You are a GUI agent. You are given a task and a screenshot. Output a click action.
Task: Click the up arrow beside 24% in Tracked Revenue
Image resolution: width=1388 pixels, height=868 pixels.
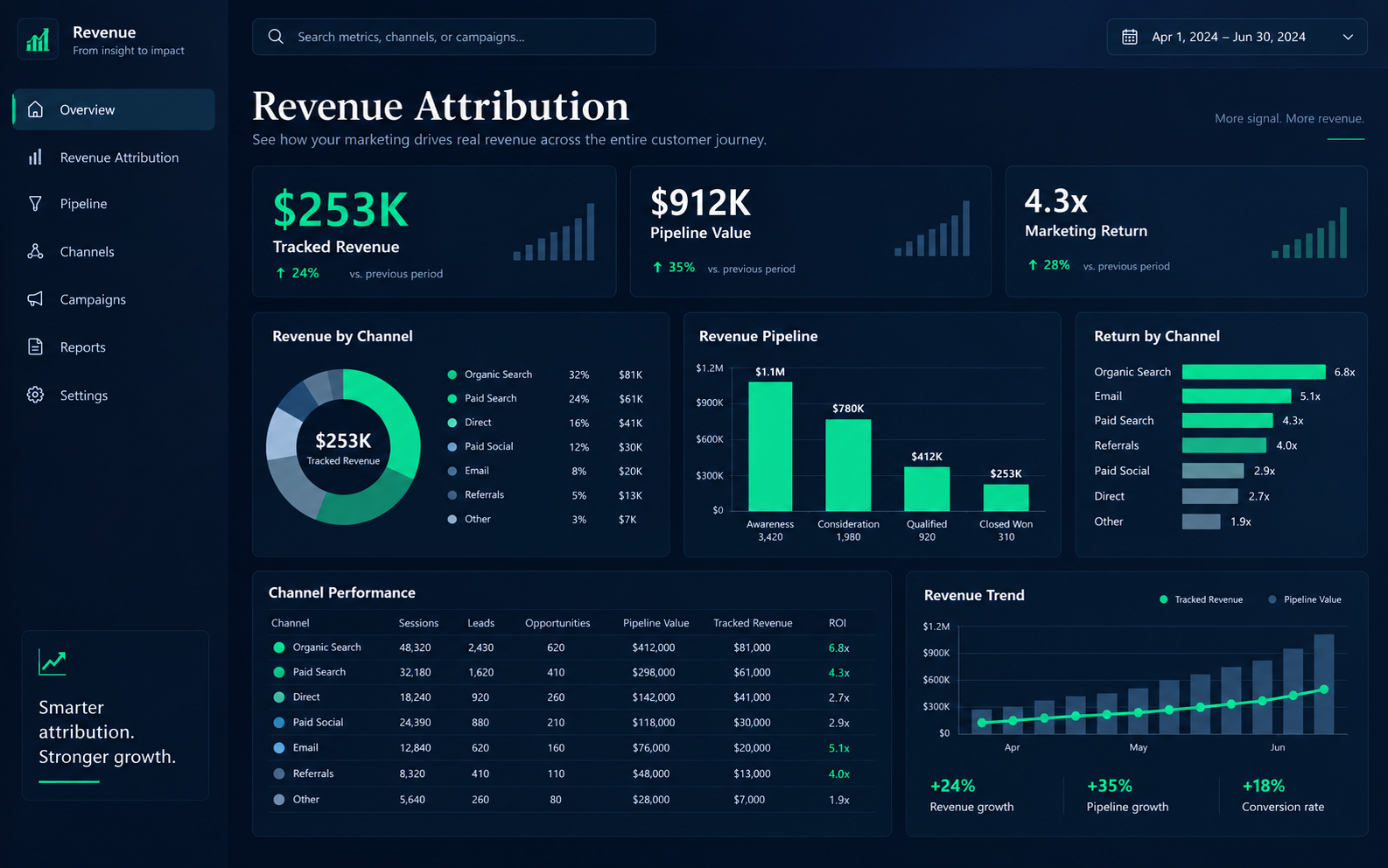pyautogui.click(x=280, y=273)
